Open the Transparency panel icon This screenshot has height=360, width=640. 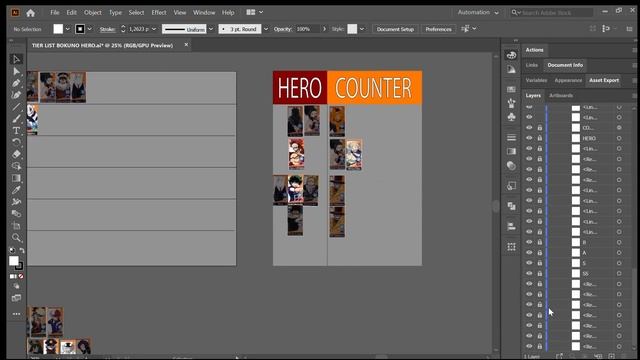(x=511, y=166)
